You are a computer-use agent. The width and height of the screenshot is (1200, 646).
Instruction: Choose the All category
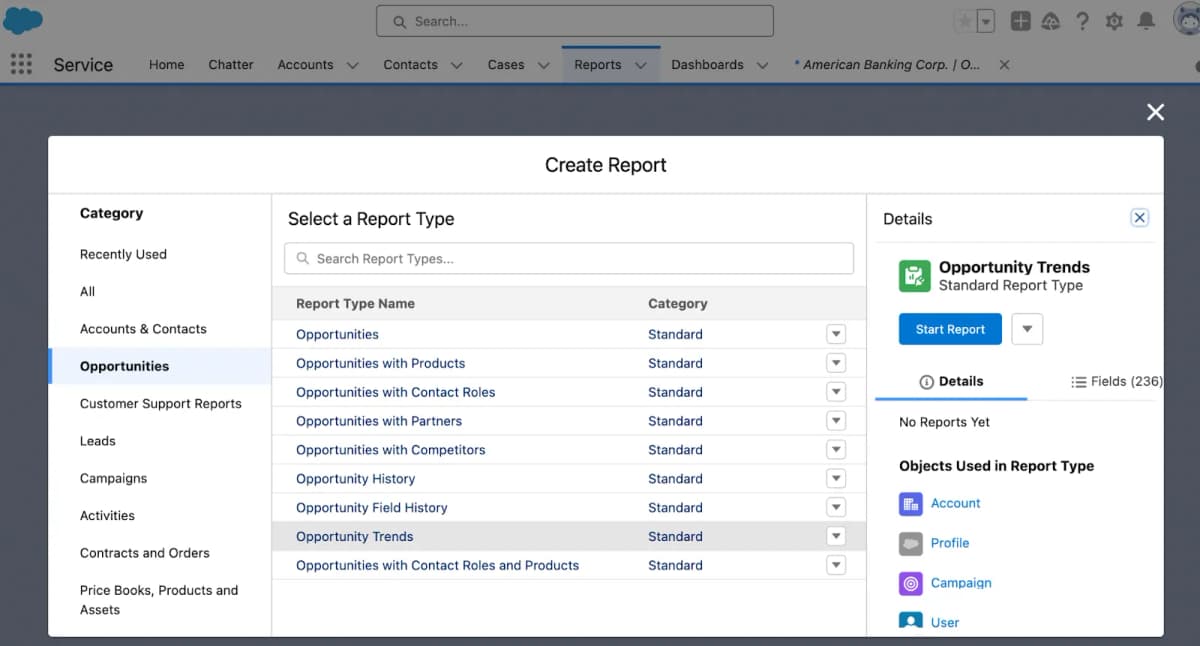click(x=87, y=292)
